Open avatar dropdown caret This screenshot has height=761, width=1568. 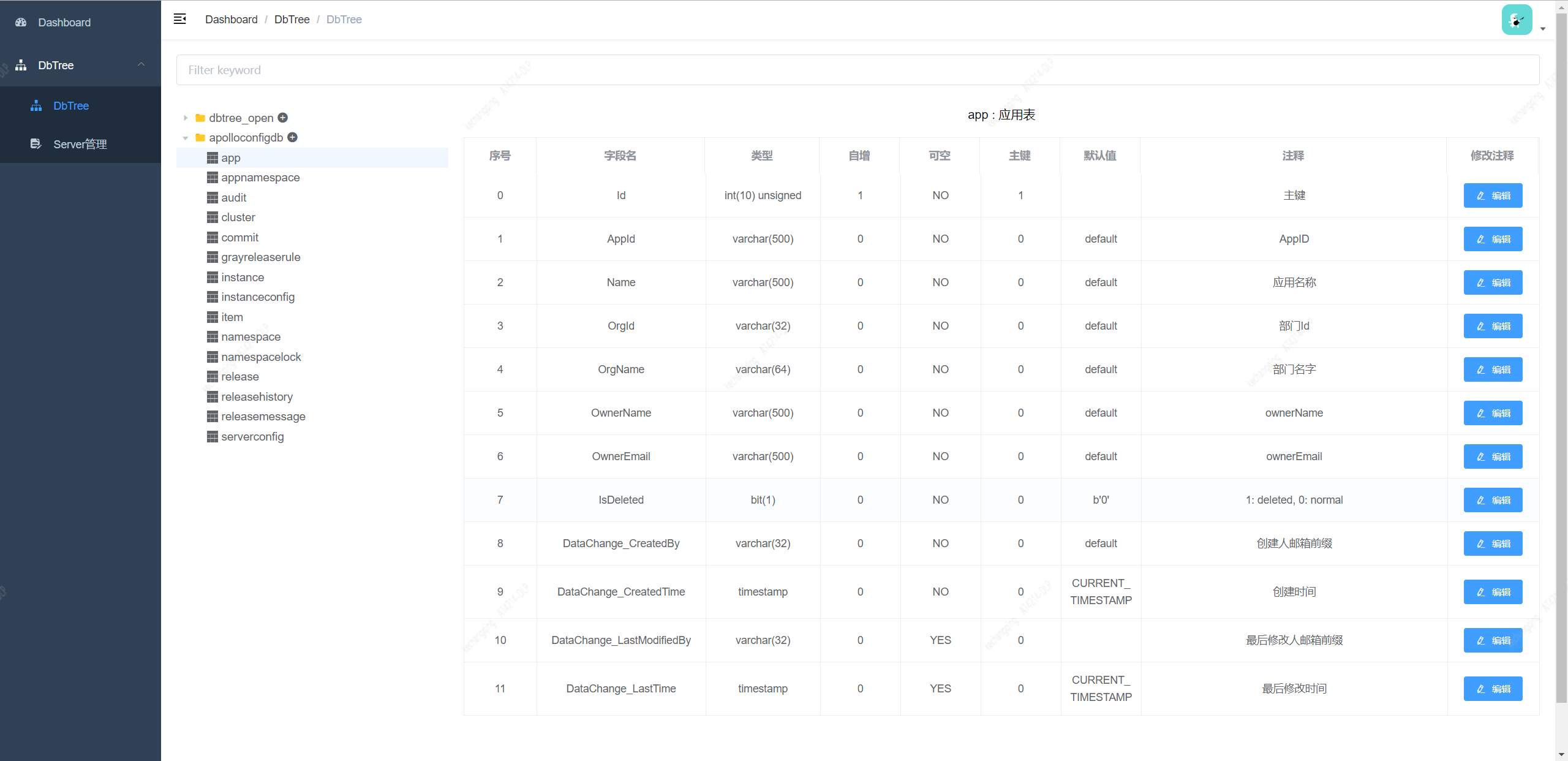1543,29
